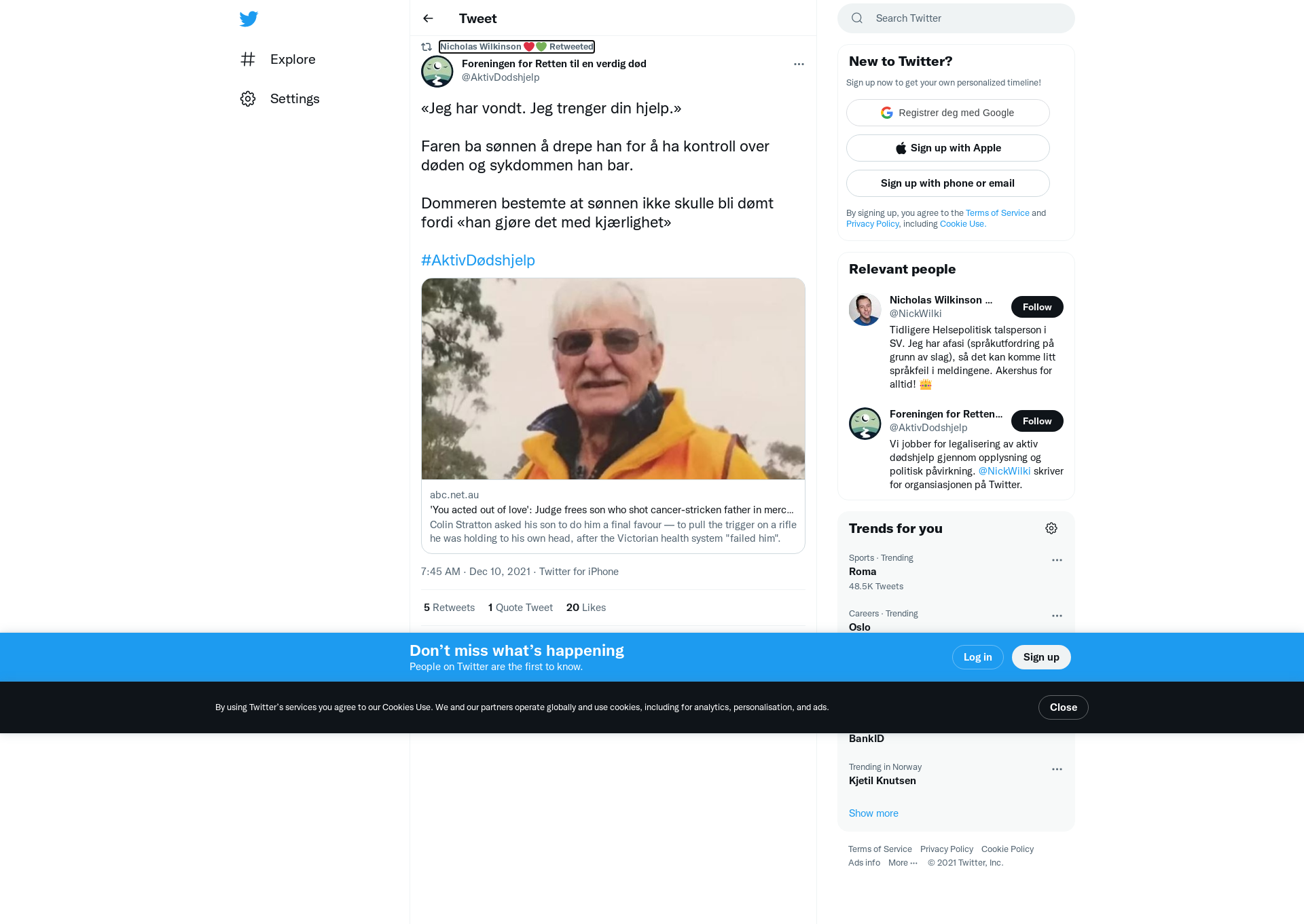Sign up with Apple
This screenshot has height=924, width=1304.
click(x=948, y=148)
